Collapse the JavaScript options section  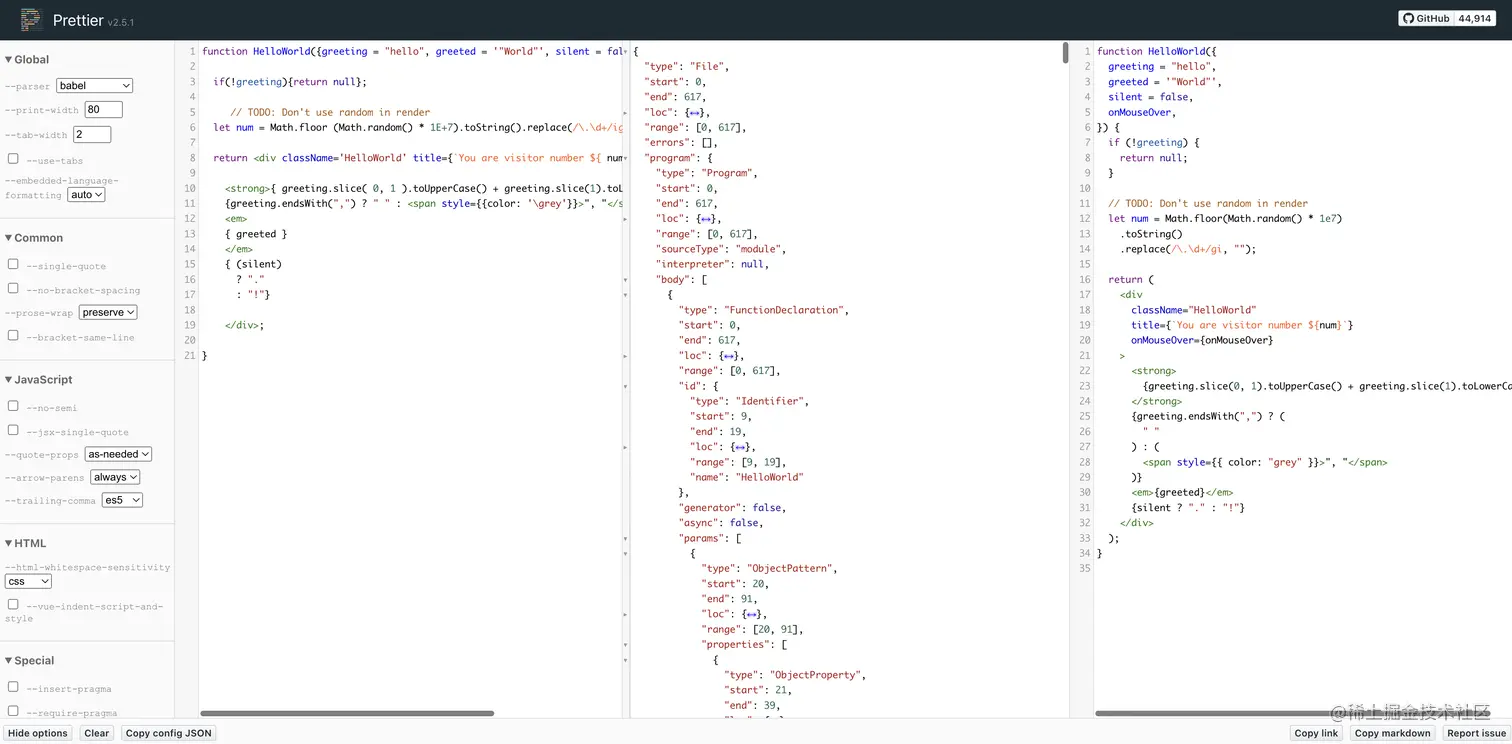[x=39, y=380]
